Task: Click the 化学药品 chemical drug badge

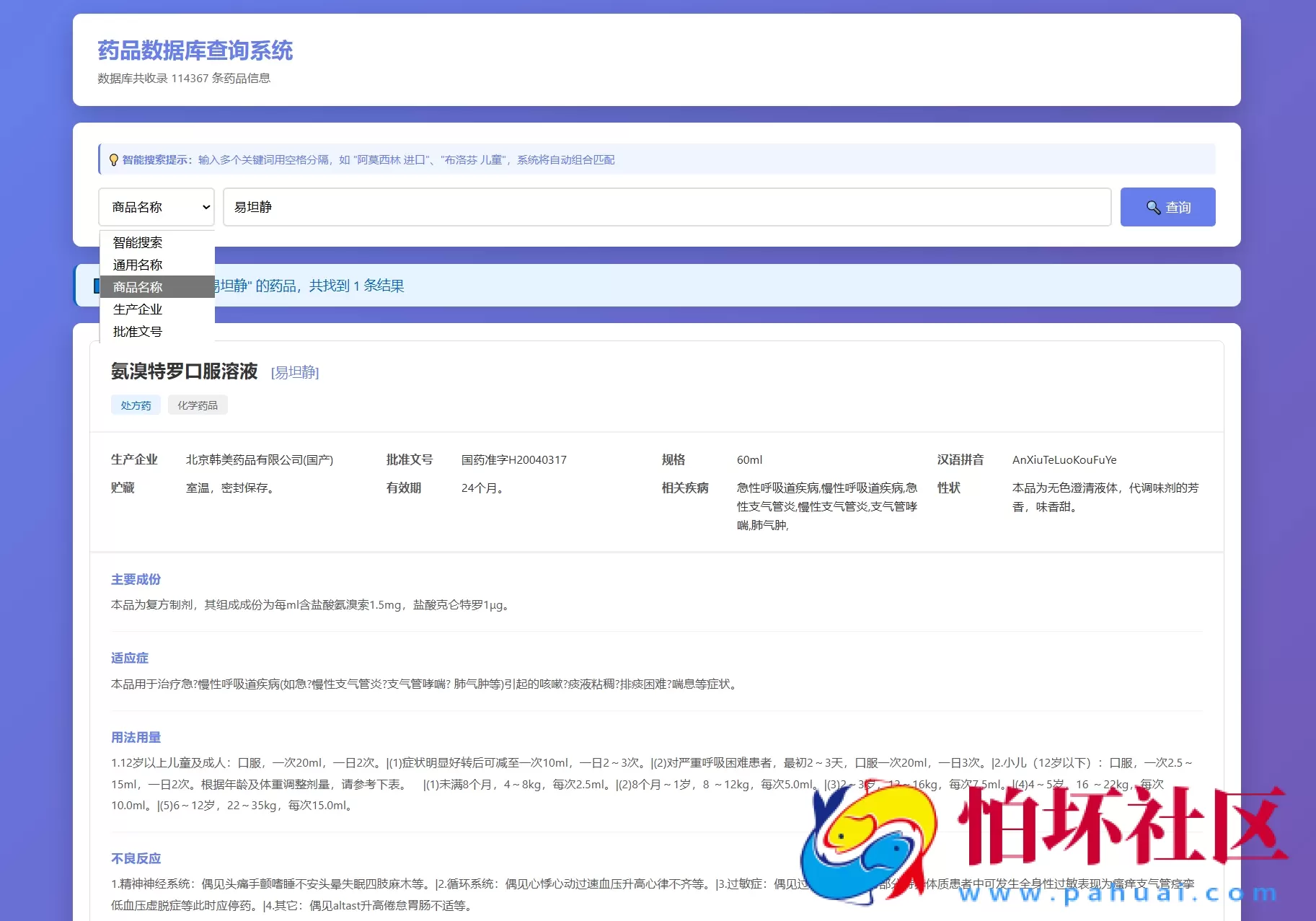Action: click(198, 405)
